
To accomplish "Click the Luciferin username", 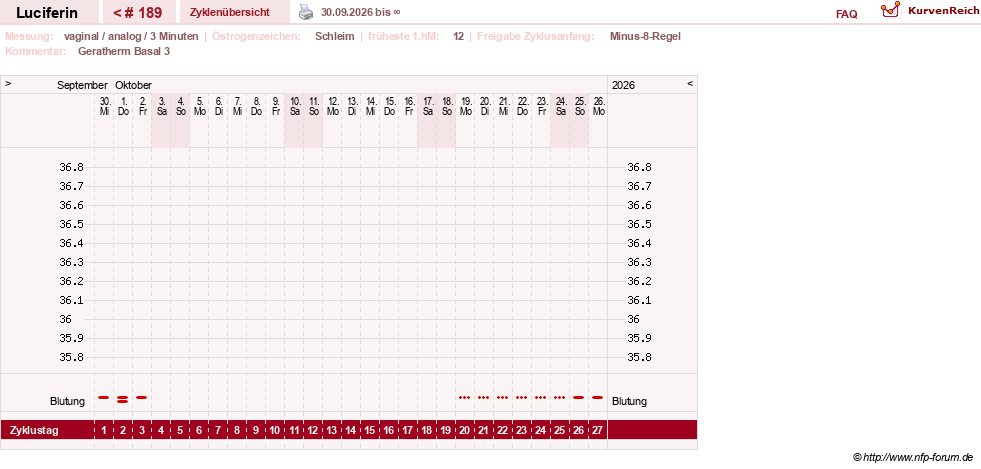I will click(47, 13).
